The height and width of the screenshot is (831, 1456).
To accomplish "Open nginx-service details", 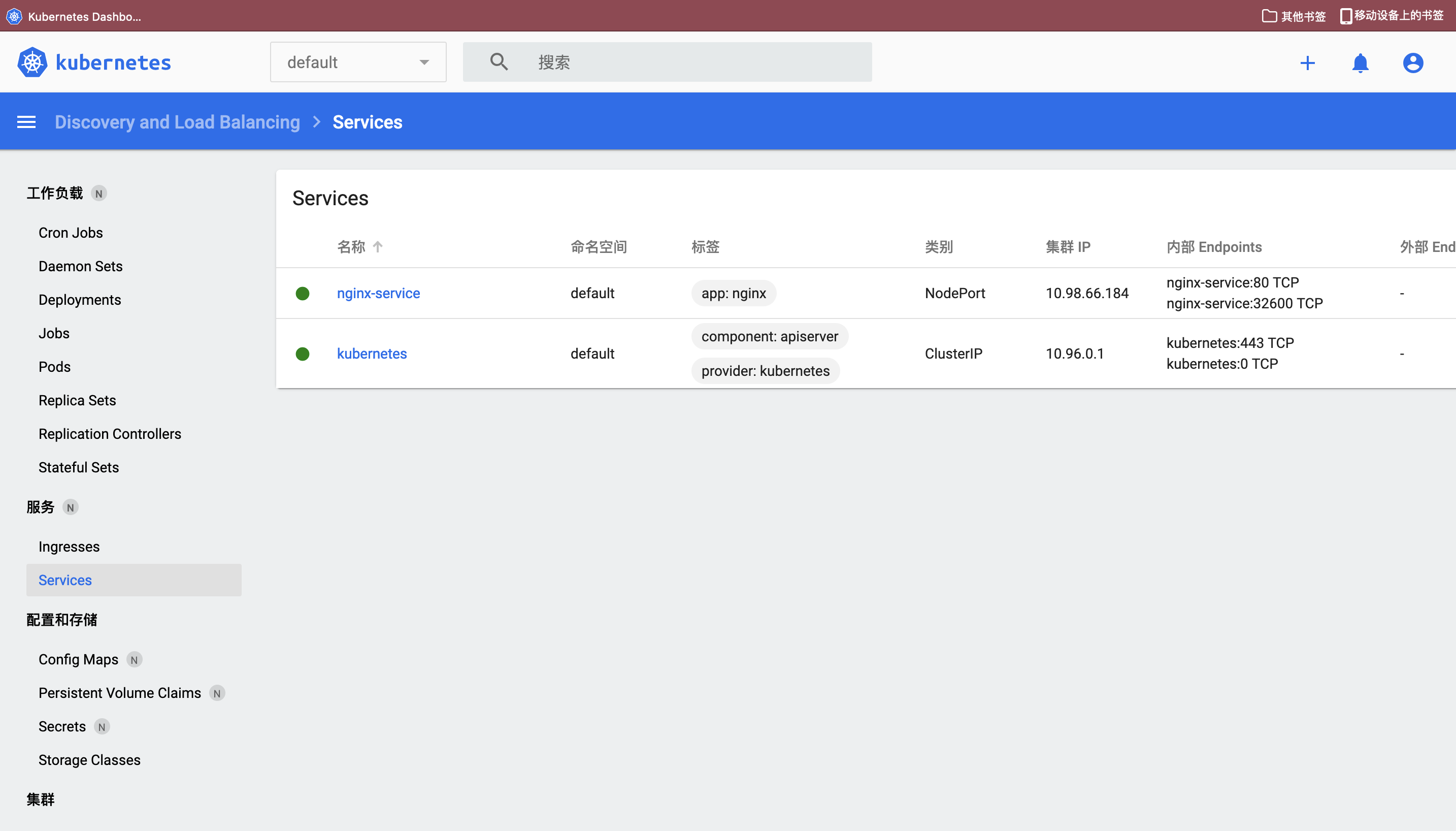I will 378,293.
